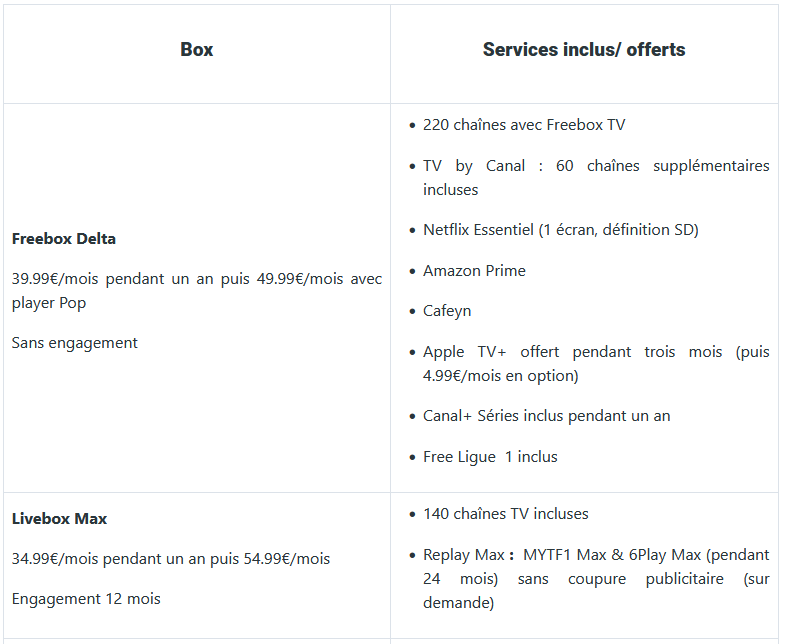Click the Amazon Prime list item
The width and height of the screenshot is (786, 644).
pos(474,271)
